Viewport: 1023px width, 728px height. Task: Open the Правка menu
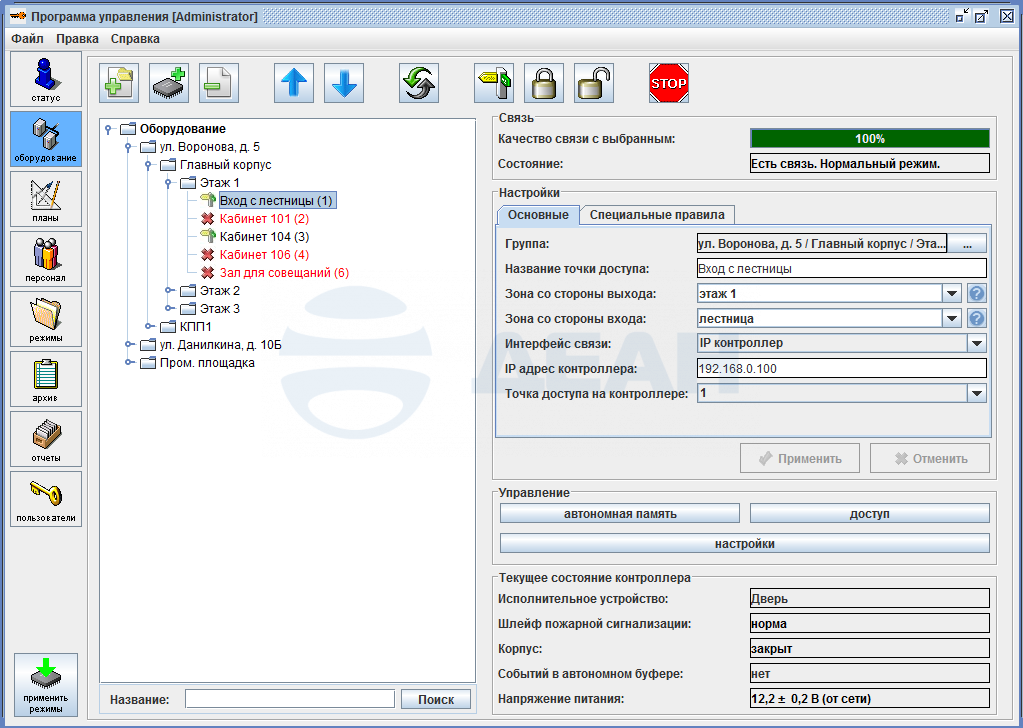(x=77, y=39)
